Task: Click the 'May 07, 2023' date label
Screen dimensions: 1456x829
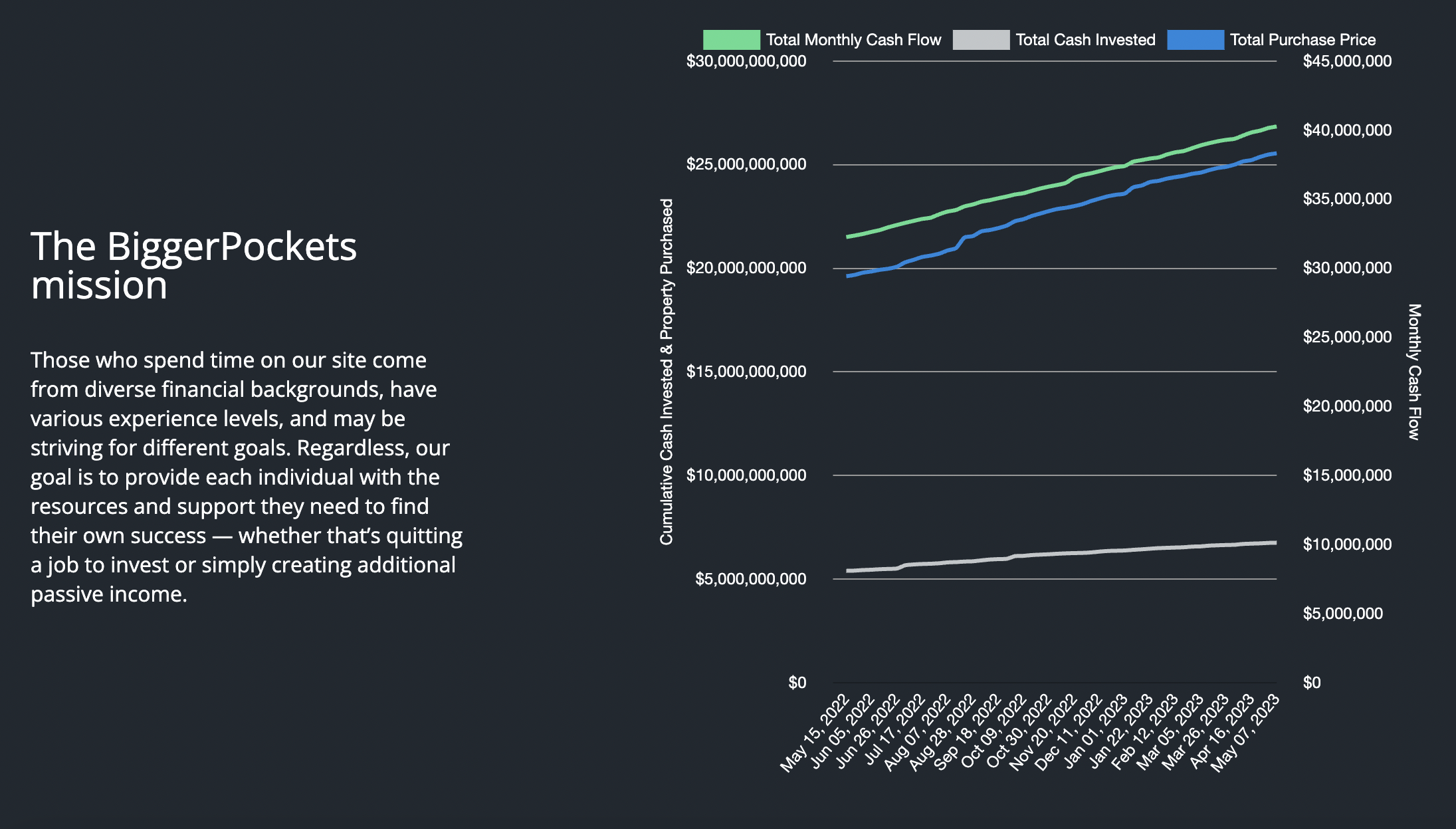Action: coord(1244,733)
